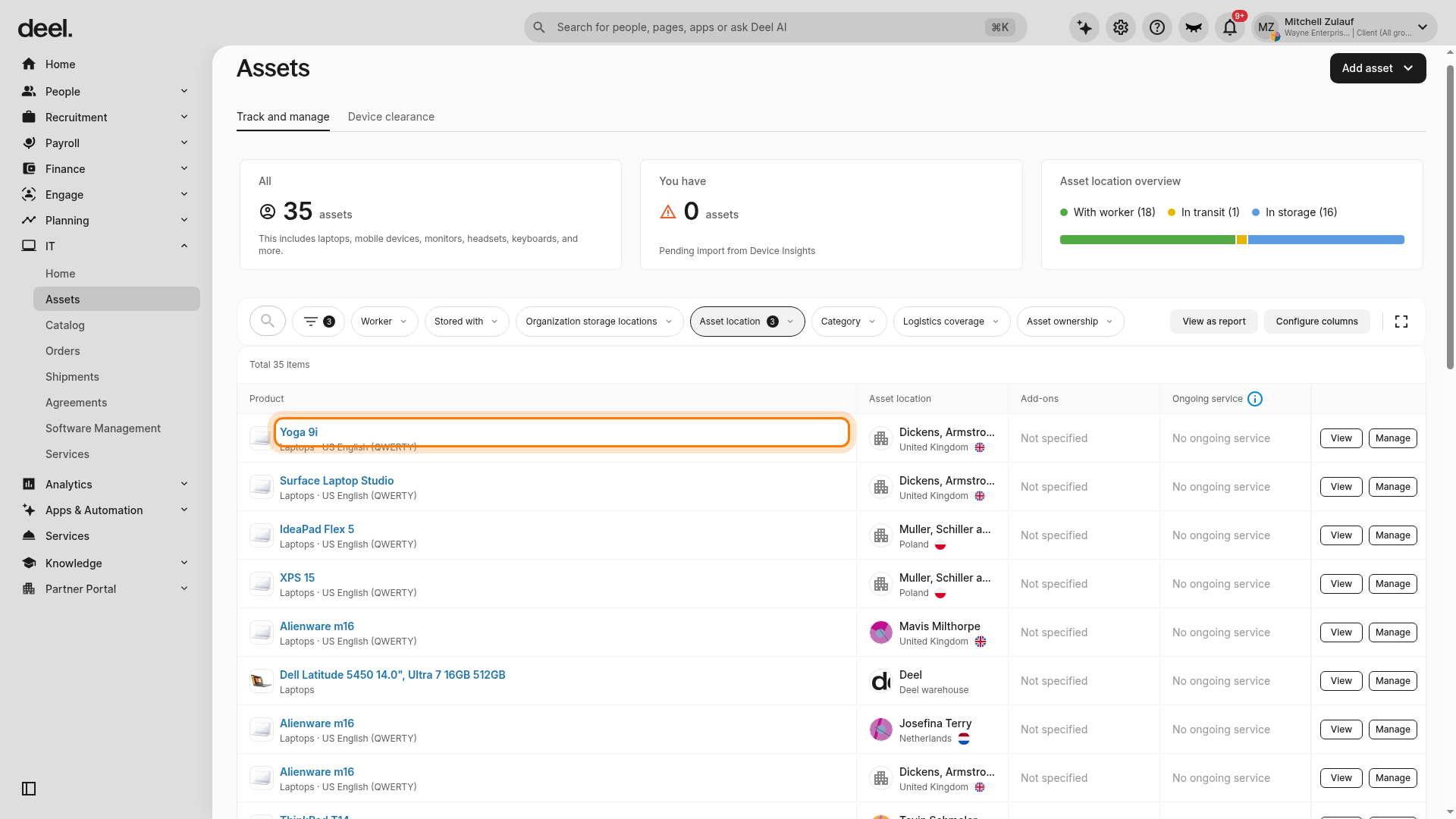Image resolution: width=1456 pixels, height=819 pixels.
Task: Click the Apps & Automation sparkle icon
Action: click(29, 510)
